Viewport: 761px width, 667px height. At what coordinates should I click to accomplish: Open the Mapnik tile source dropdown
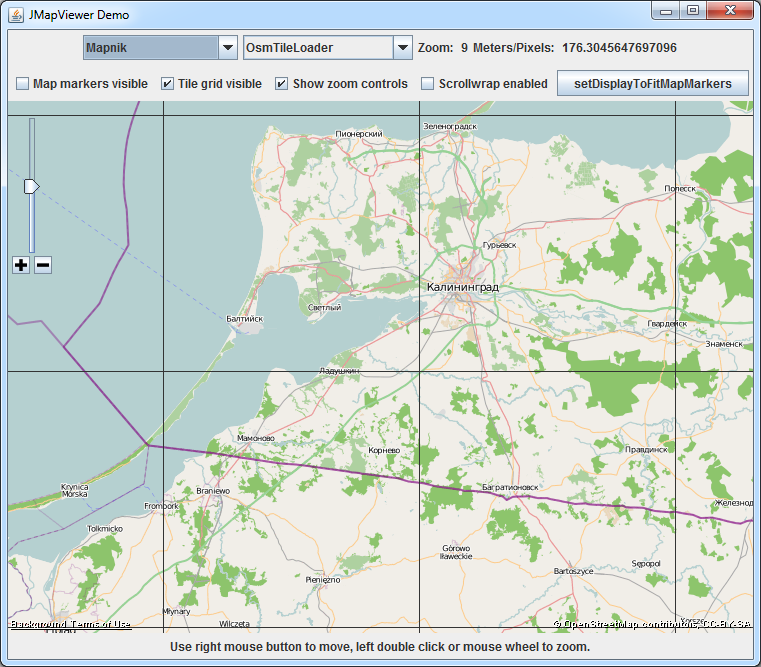pyautogui.click(x=150, y=48)
